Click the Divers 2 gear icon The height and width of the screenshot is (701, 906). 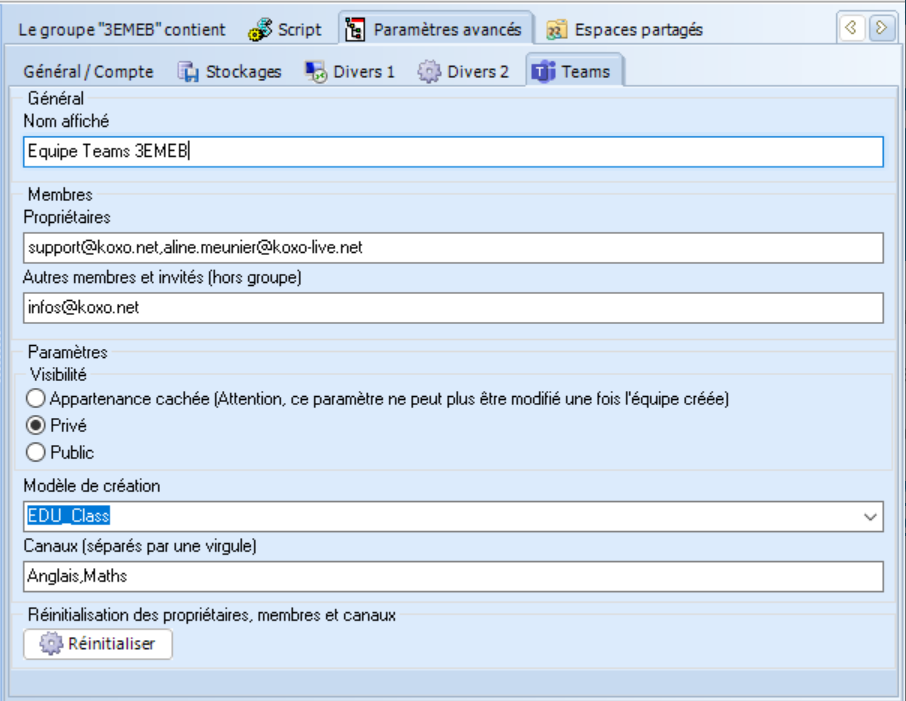pos(429,72)
